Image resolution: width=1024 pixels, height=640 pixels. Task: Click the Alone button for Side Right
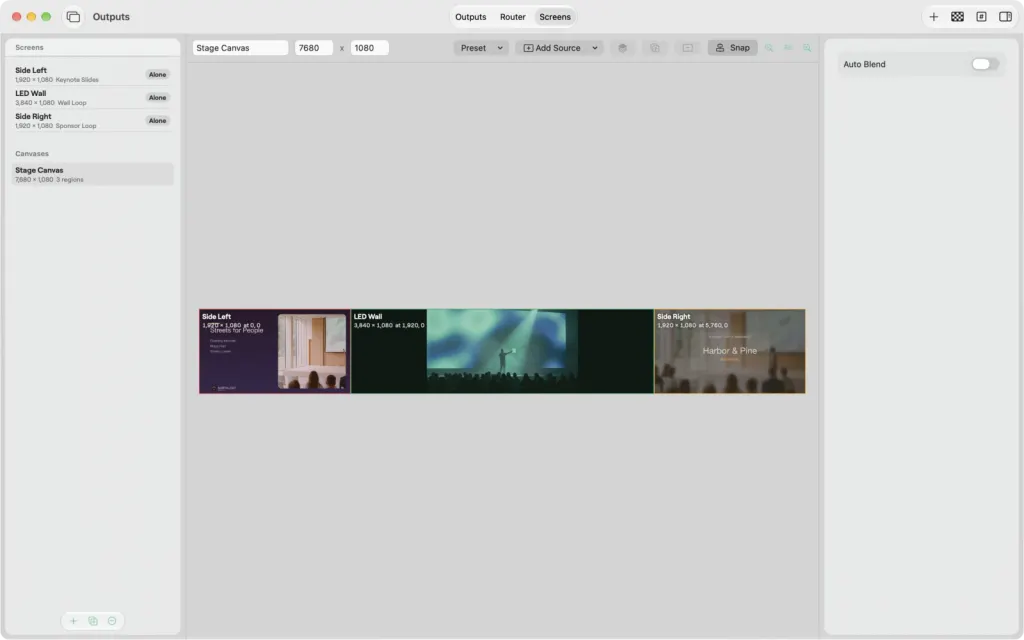(x=157, y=121)
